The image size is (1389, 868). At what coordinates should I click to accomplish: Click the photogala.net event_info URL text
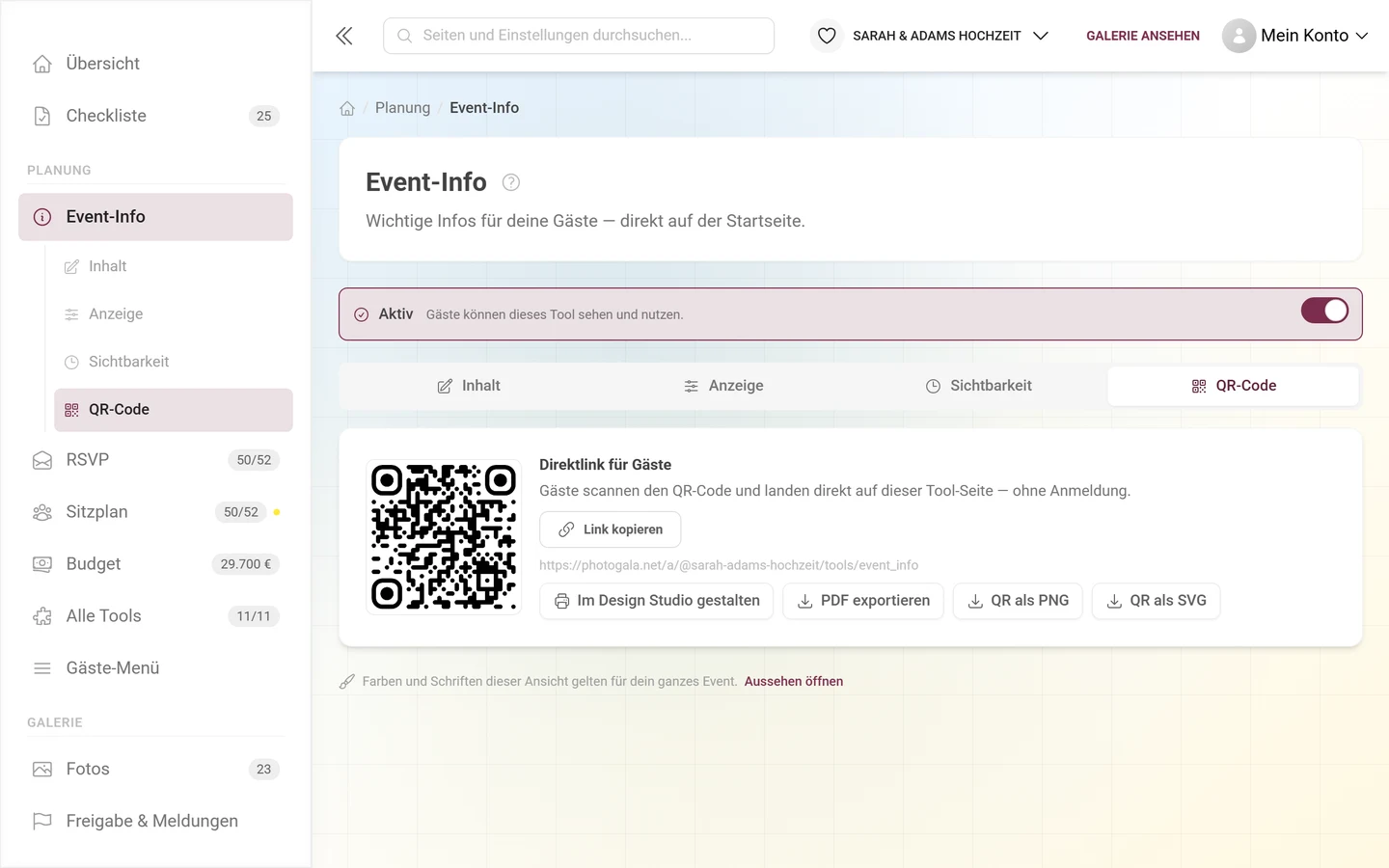tap(728, 565)
